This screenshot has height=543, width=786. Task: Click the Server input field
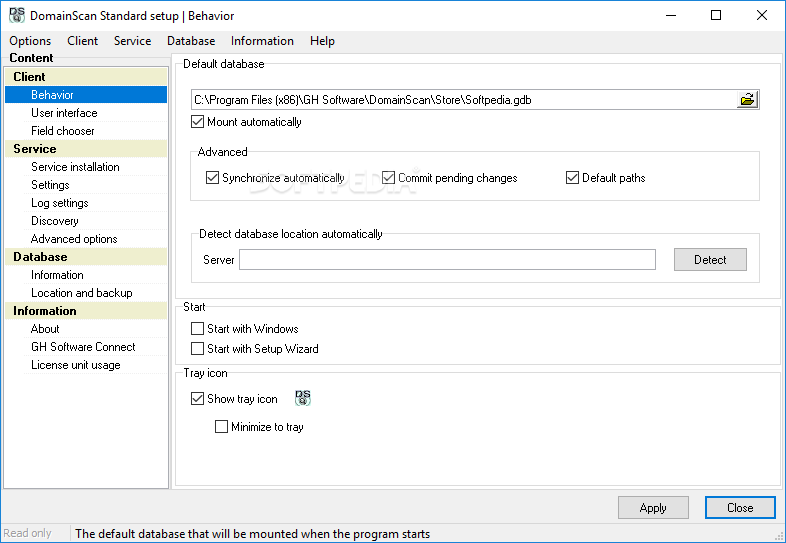tap(447, 260)
